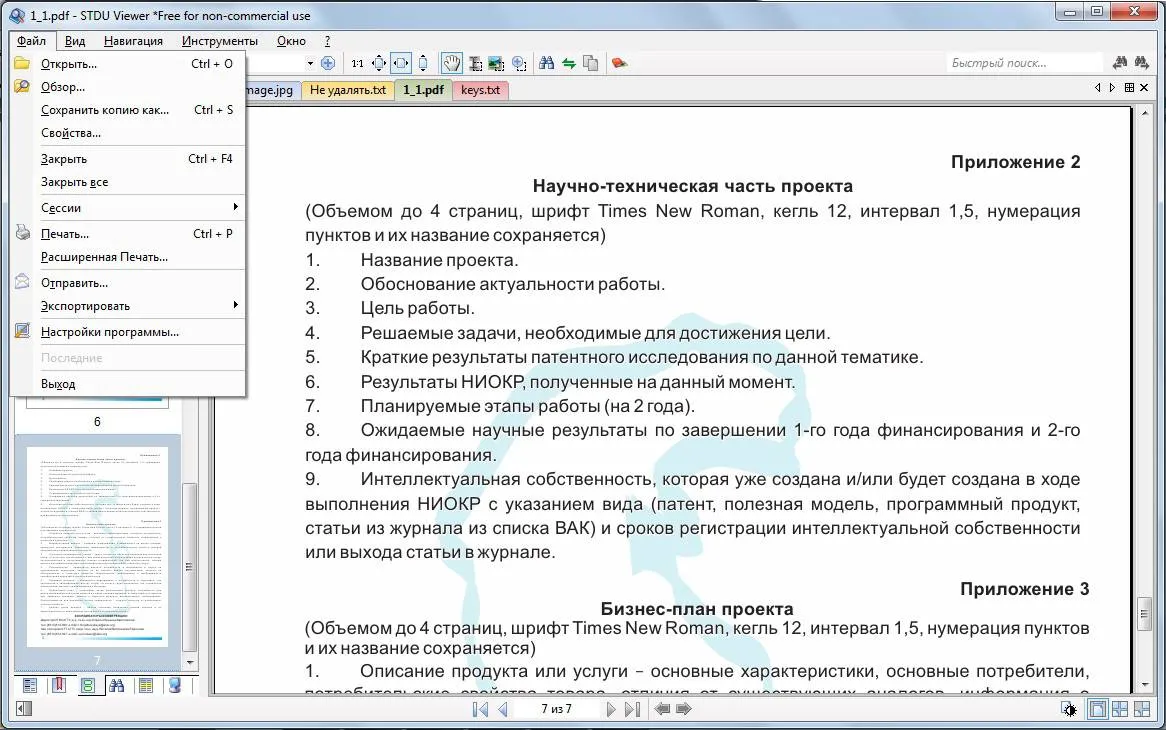Switch to the image.jpg tab
The height and width of the screenshot is (730, 1166).
271,90
